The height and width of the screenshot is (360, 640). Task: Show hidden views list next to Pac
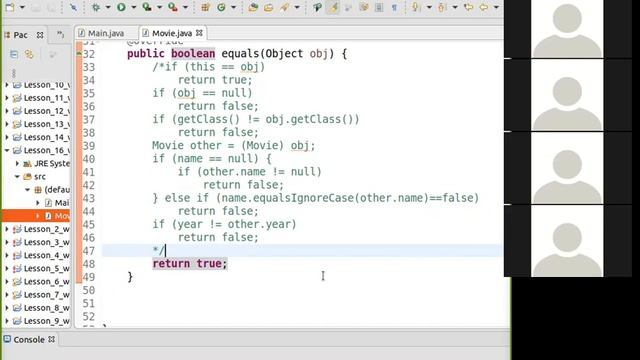pos(60,33)
